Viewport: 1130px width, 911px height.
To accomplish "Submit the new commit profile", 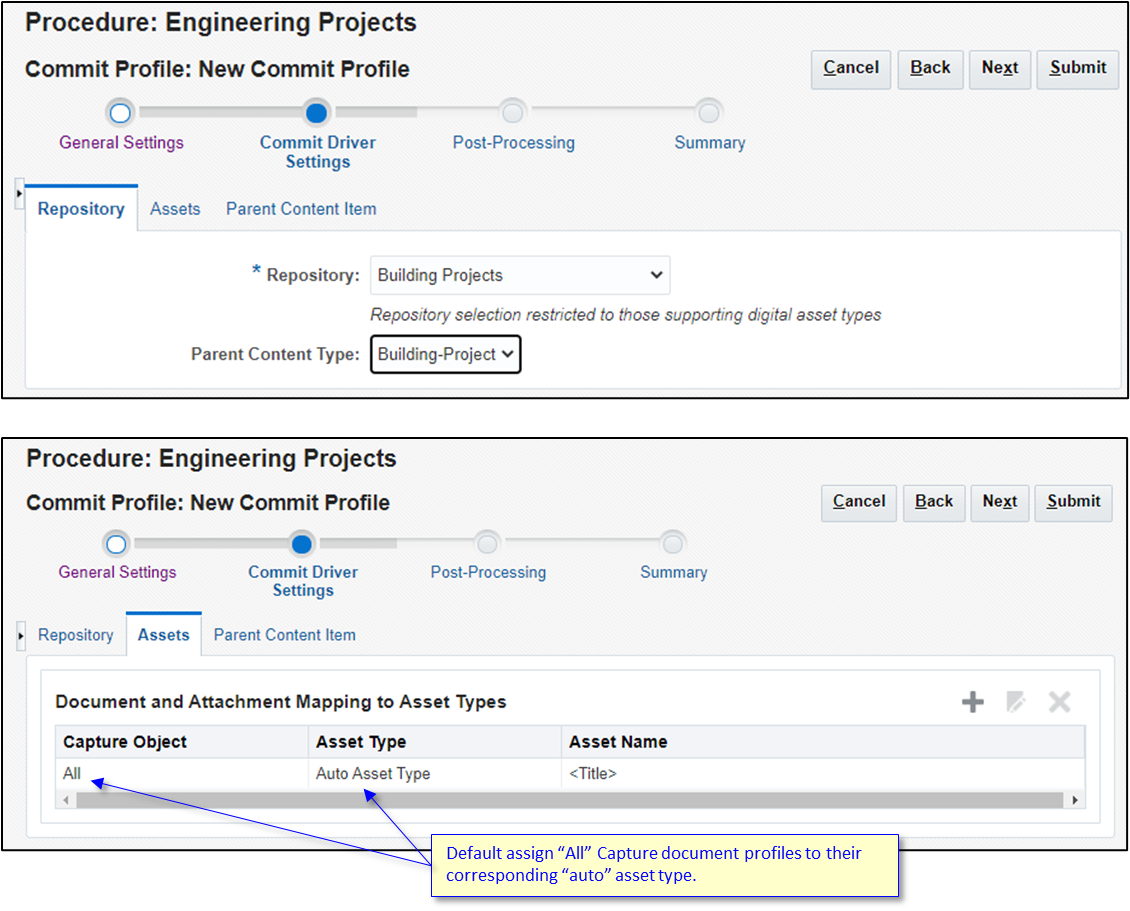I will [1077, 69].
